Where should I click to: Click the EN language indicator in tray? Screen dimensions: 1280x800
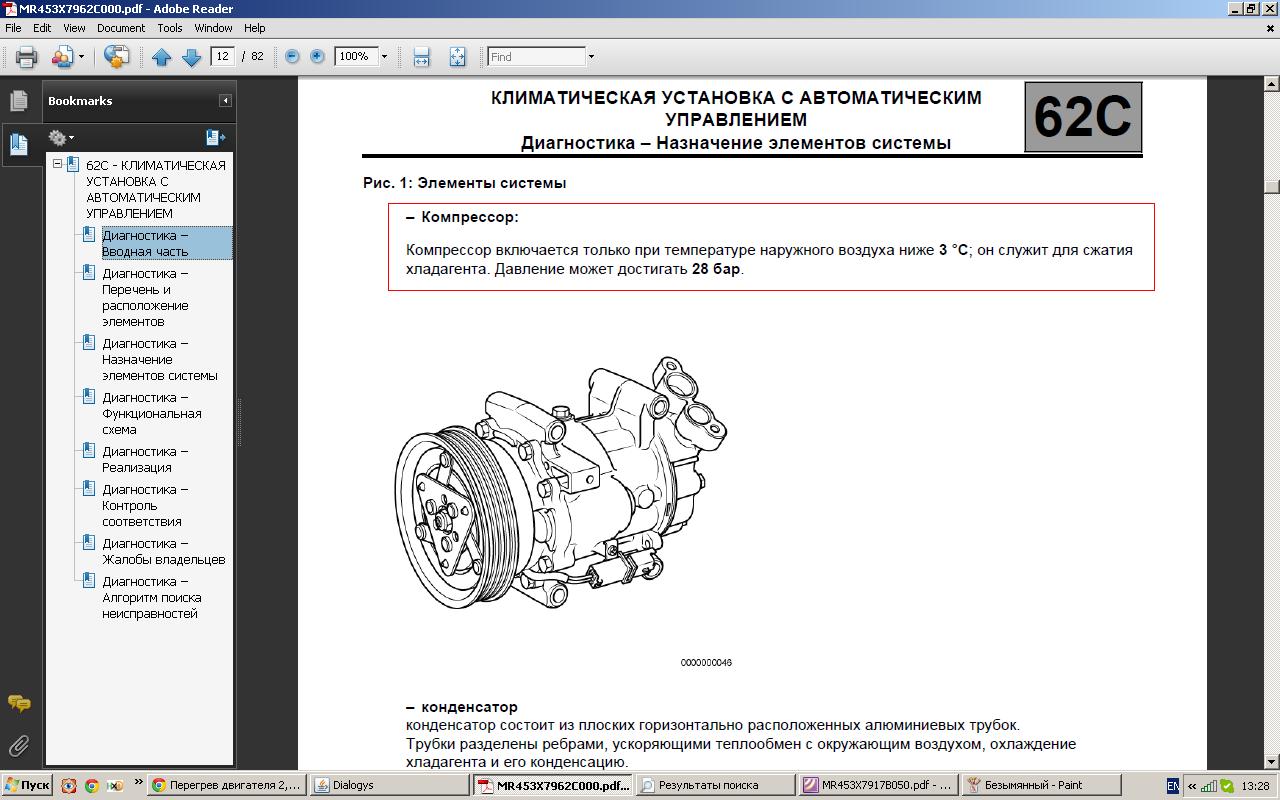pyautogui.click(x=1172, y=785)
